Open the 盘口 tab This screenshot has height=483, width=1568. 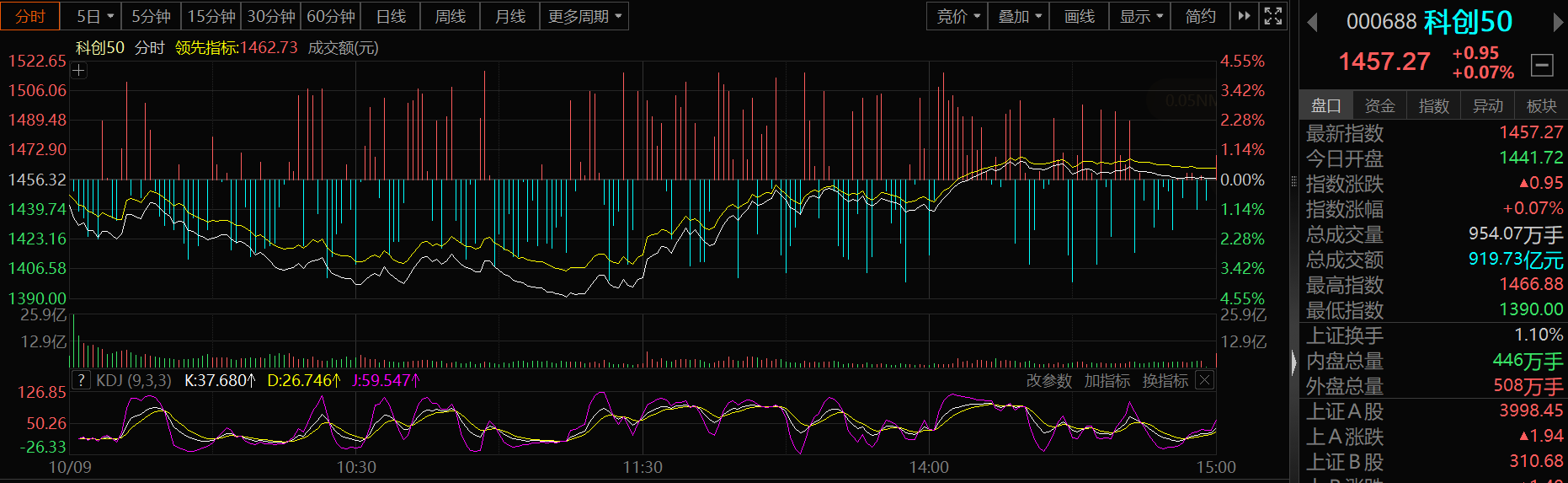coord(1326,105)
